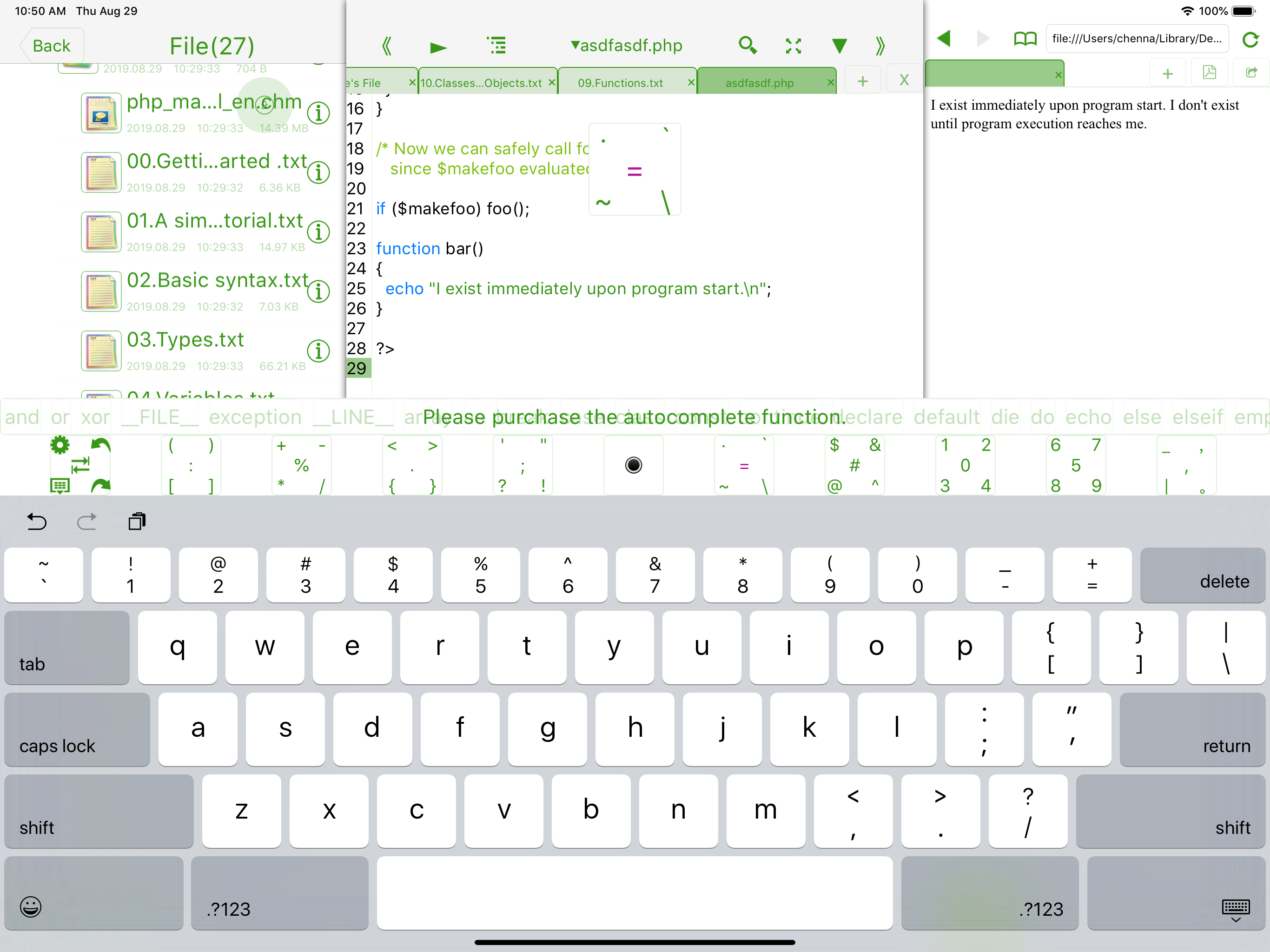The width and height of the screenshot is (1270, 952).
Task: Tap the black joystick cursor control
Action: (x=633, y=464)
